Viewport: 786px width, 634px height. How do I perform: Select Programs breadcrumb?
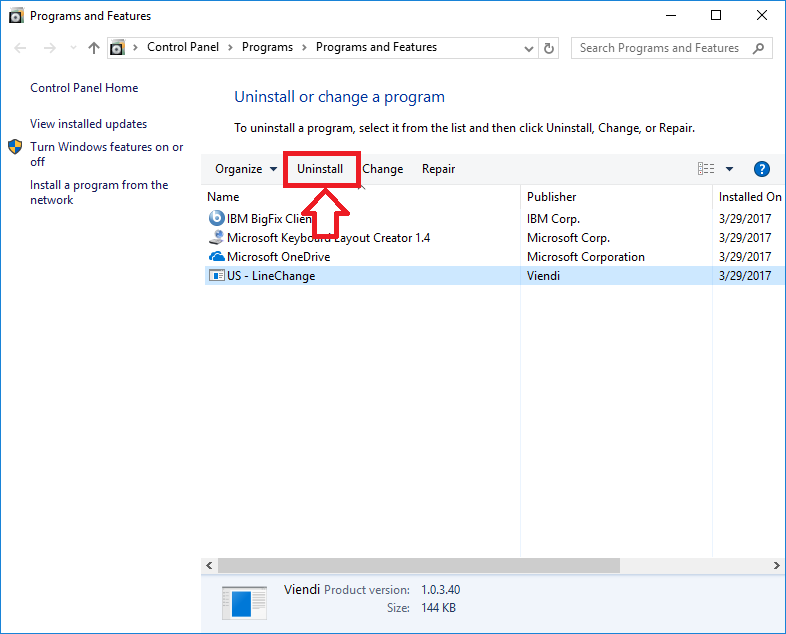[x=267, y=47]
